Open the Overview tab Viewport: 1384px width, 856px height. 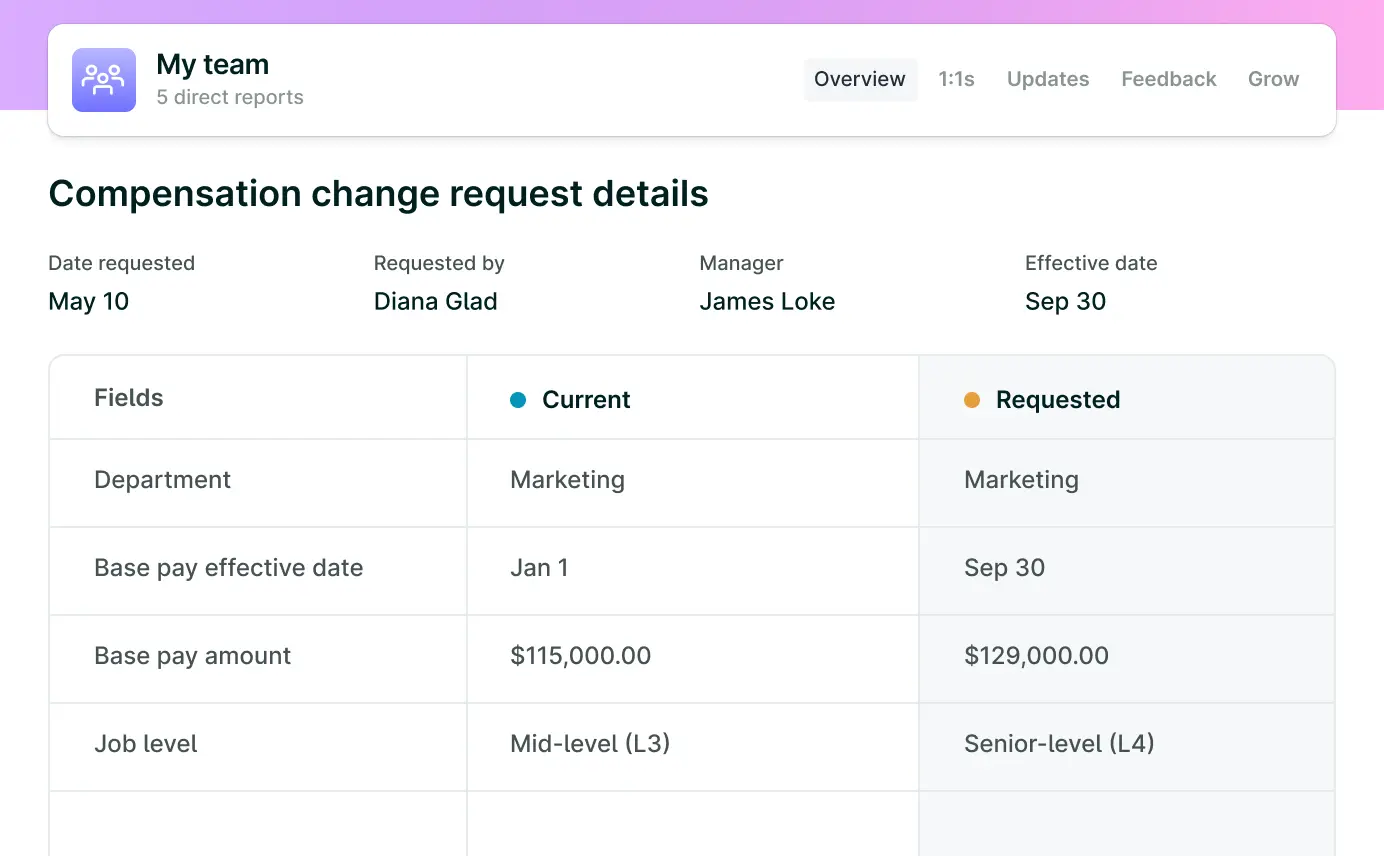pos(859,79)
